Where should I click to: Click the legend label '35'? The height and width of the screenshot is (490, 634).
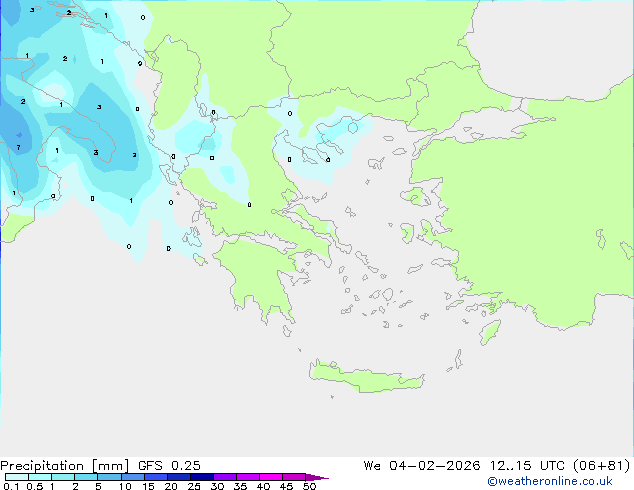point(240,486)
